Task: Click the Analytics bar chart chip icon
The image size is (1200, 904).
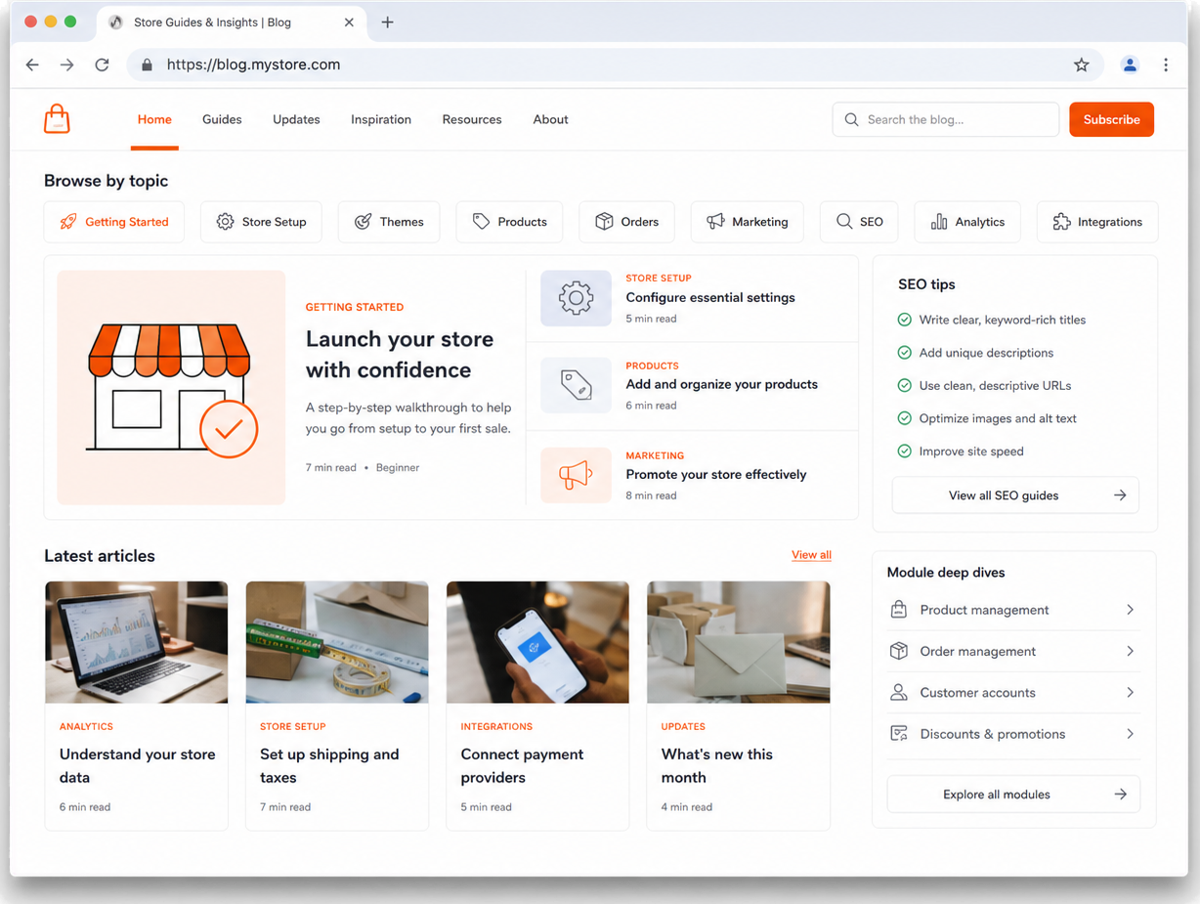Action: (x=939, y=222)
